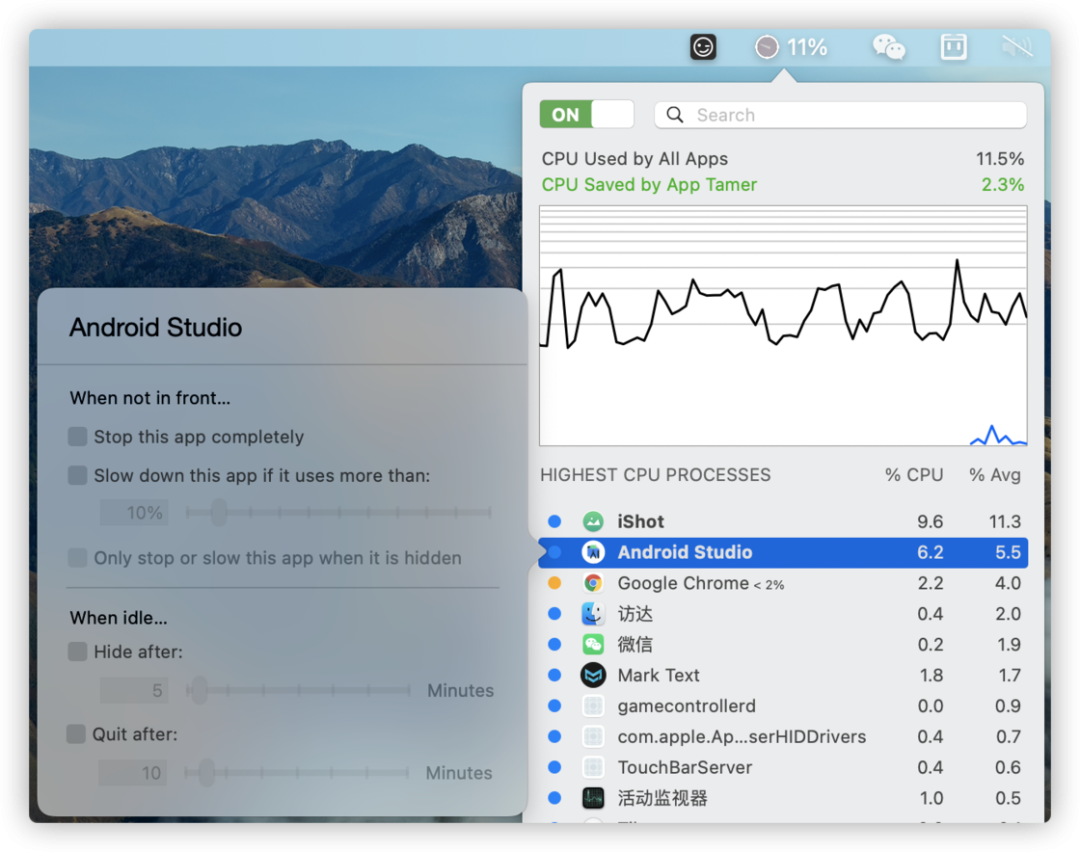Open the WeChat menu bar icon
This screenshot has width=1080, height=852.
[889, 48]
